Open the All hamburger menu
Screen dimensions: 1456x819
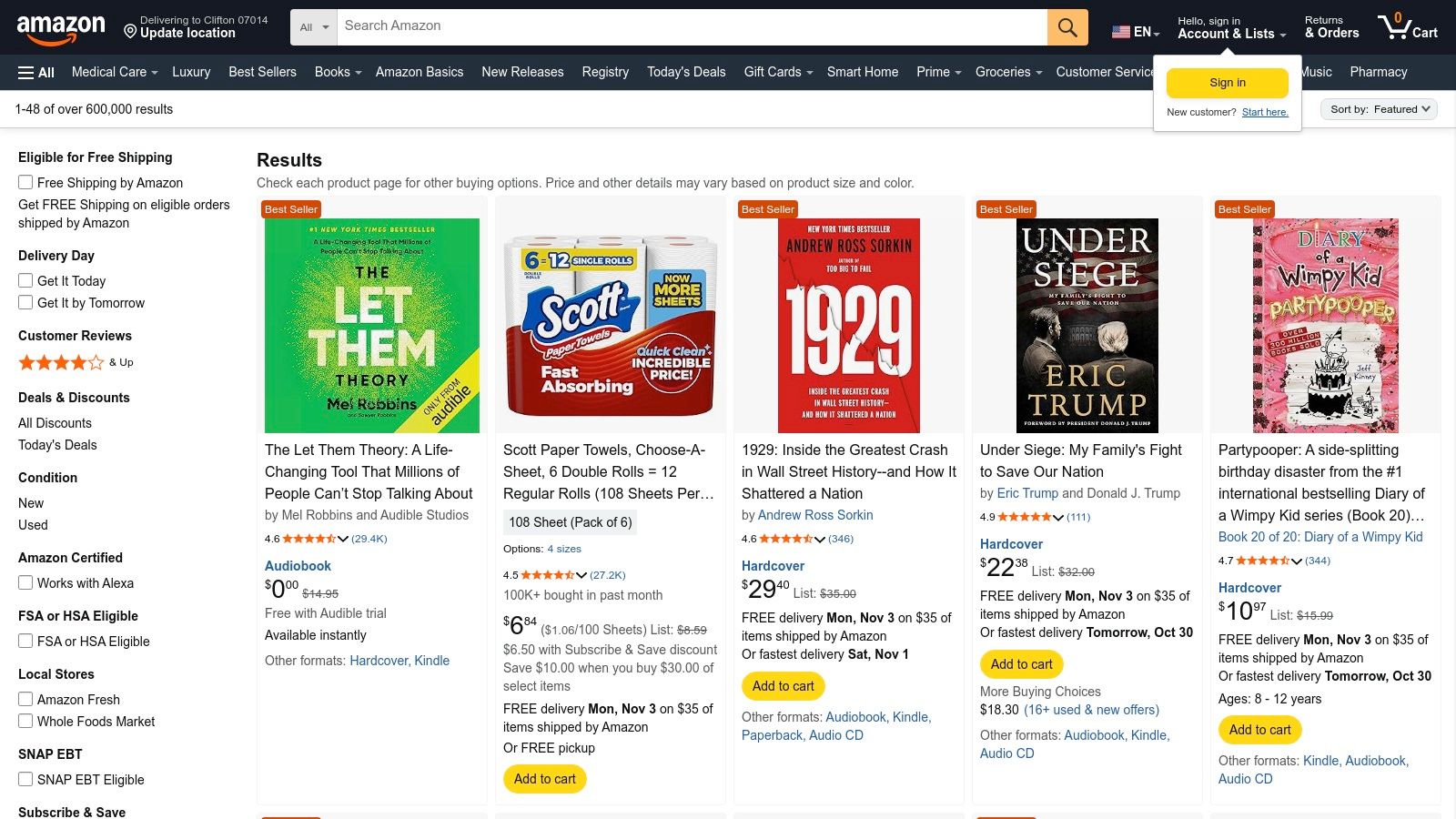pos(35,72)
